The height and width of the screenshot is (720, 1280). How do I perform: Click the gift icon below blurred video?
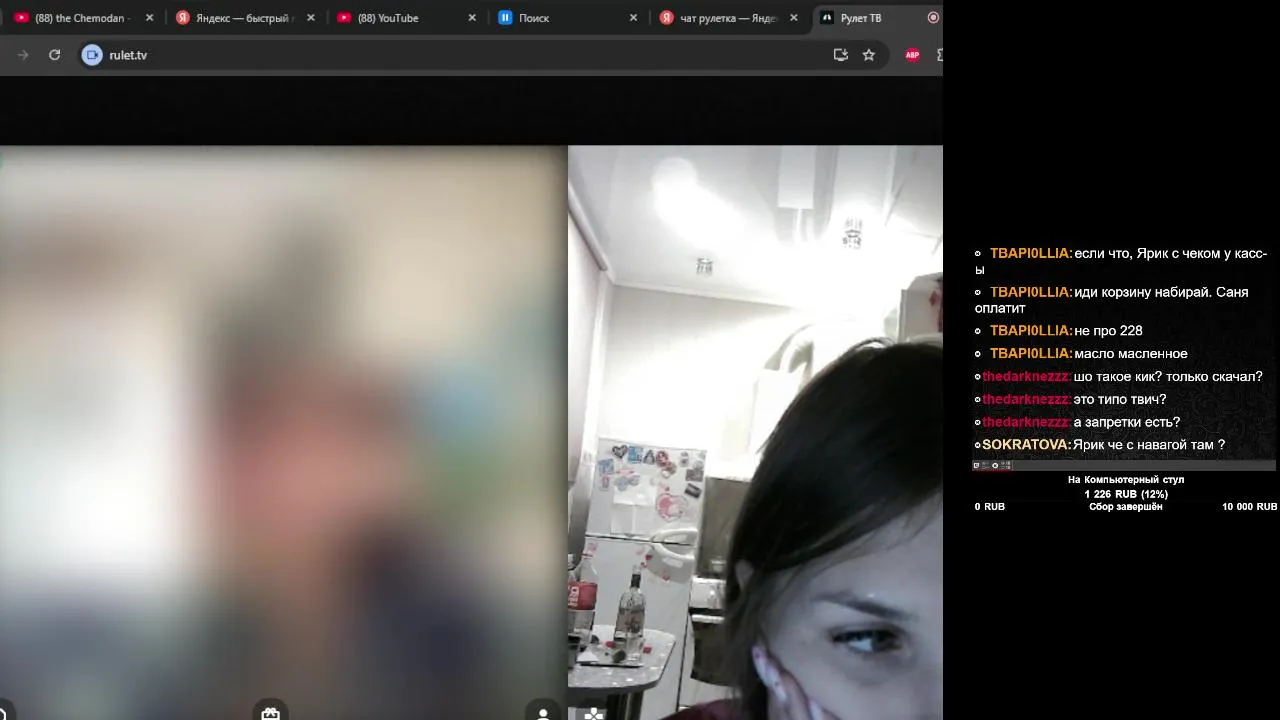(x=270, y=713)
